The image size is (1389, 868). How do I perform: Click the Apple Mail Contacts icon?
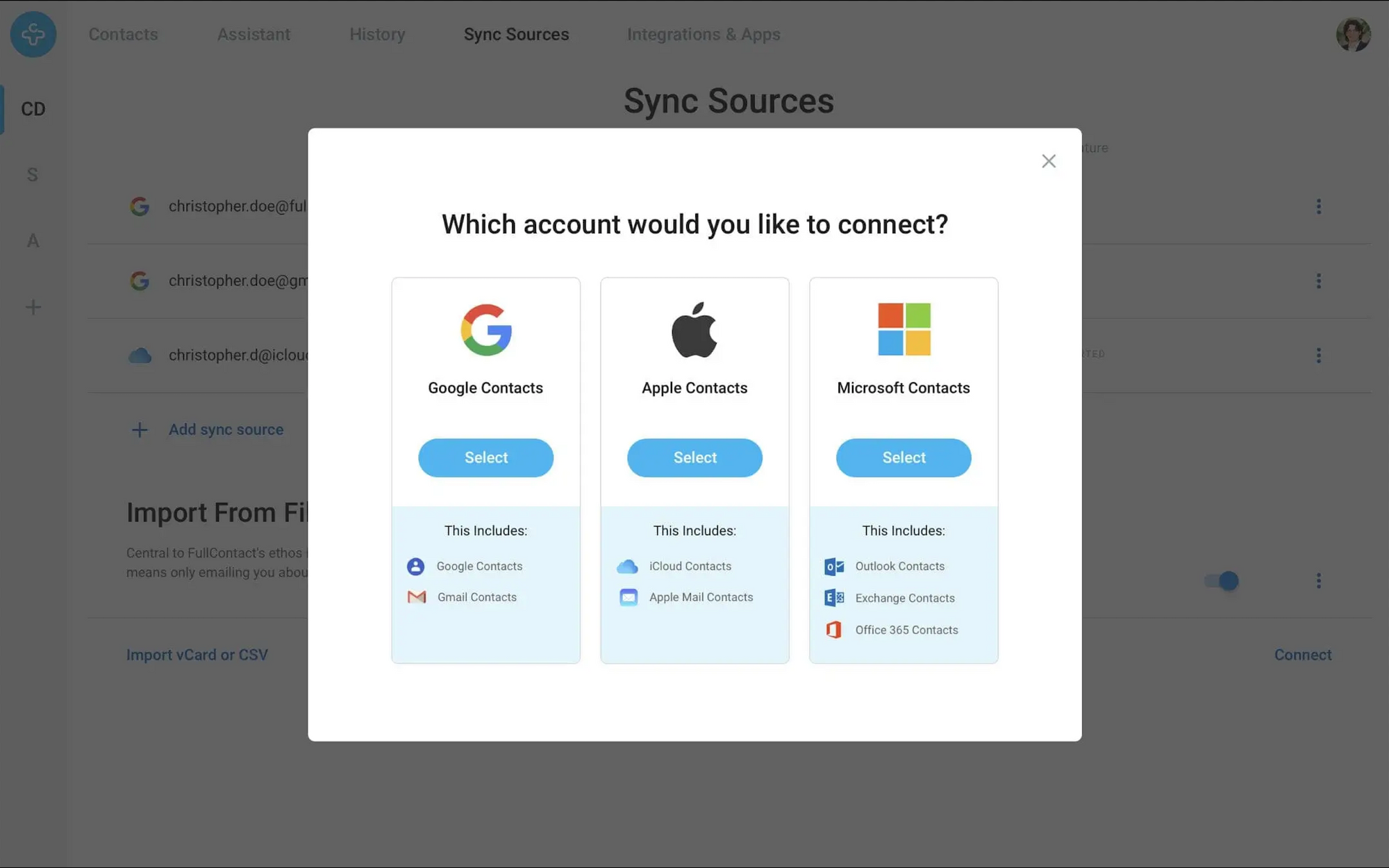coord(627,596)
